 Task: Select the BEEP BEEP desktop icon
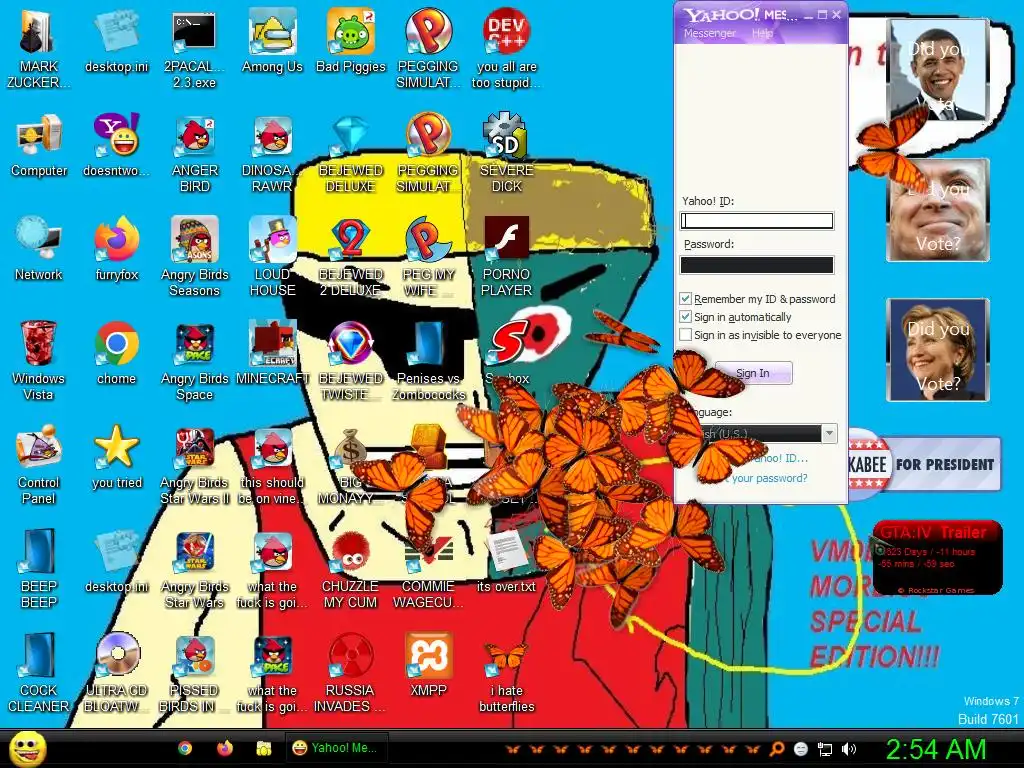pos(39,569)
